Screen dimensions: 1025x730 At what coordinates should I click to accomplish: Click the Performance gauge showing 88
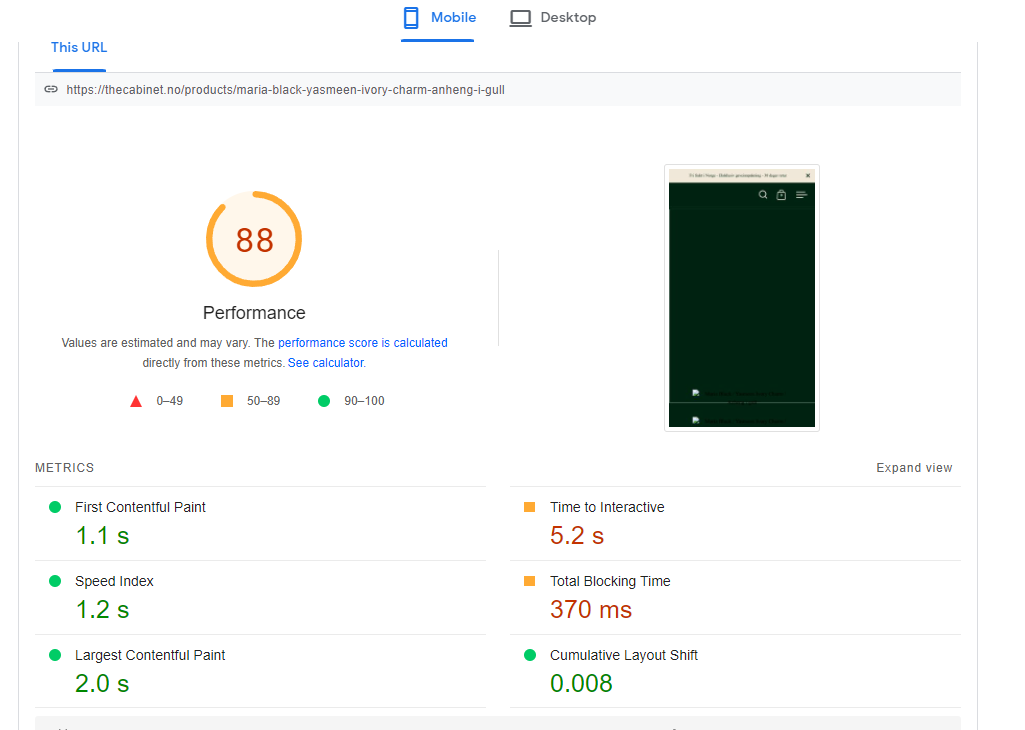click(x=253, y=239)
